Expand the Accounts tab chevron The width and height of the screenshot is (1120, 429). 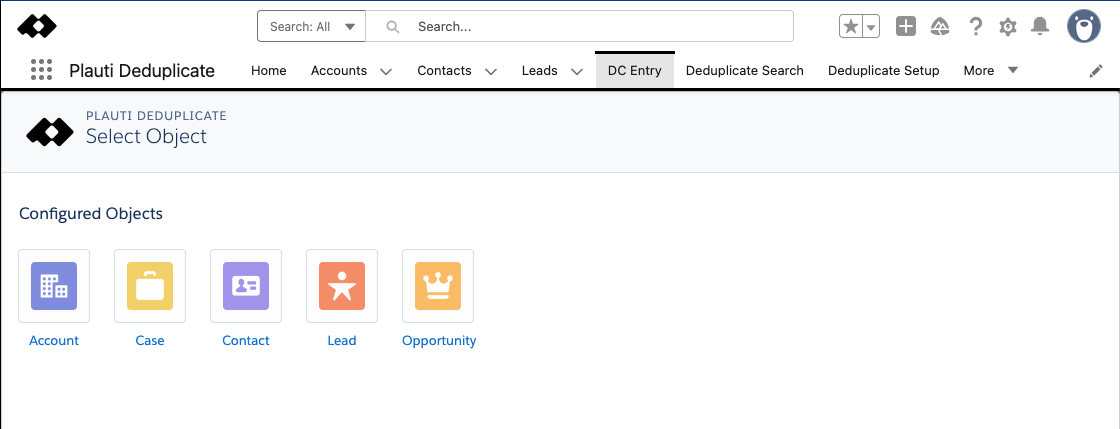click(386, 71)
